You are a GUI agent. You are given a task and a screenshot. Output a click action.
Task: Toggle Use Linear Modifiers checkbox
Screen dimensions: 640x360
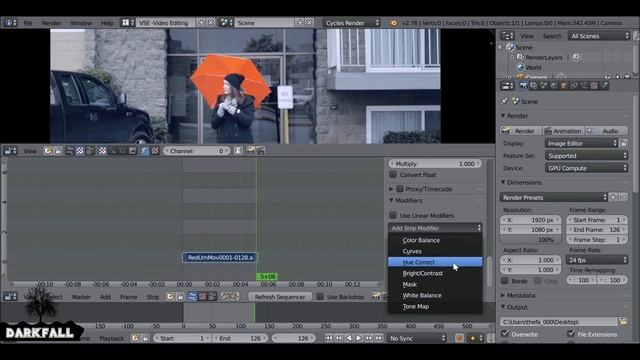(393, 215)
